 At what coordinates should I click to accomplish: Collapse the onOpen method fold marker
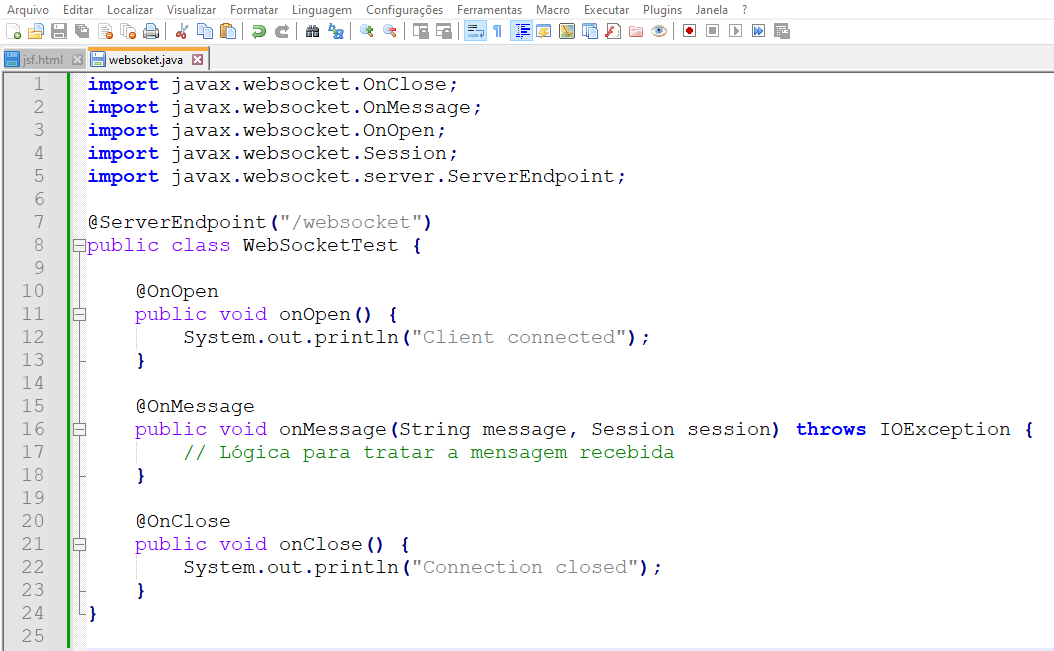(78, 314)
